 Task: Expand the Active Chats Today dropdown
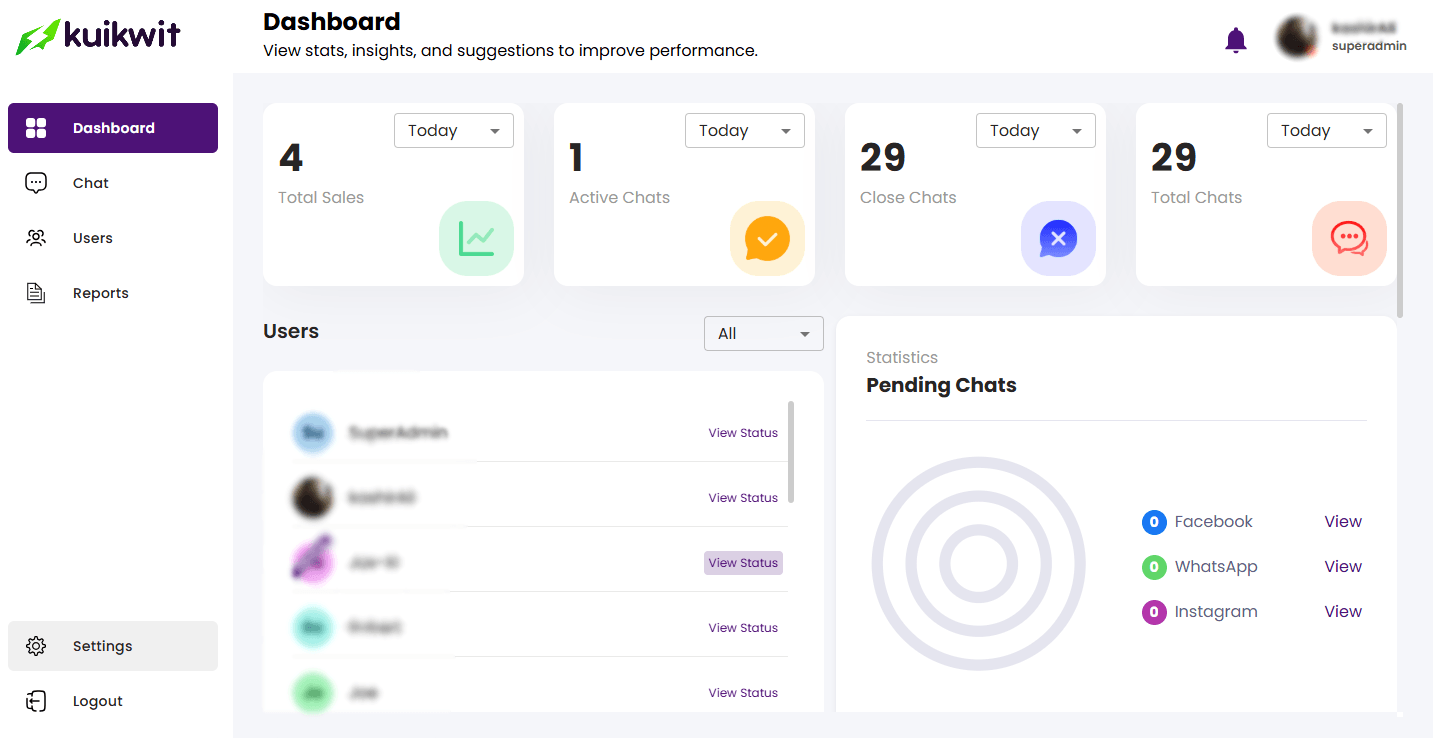click(744, 131)
